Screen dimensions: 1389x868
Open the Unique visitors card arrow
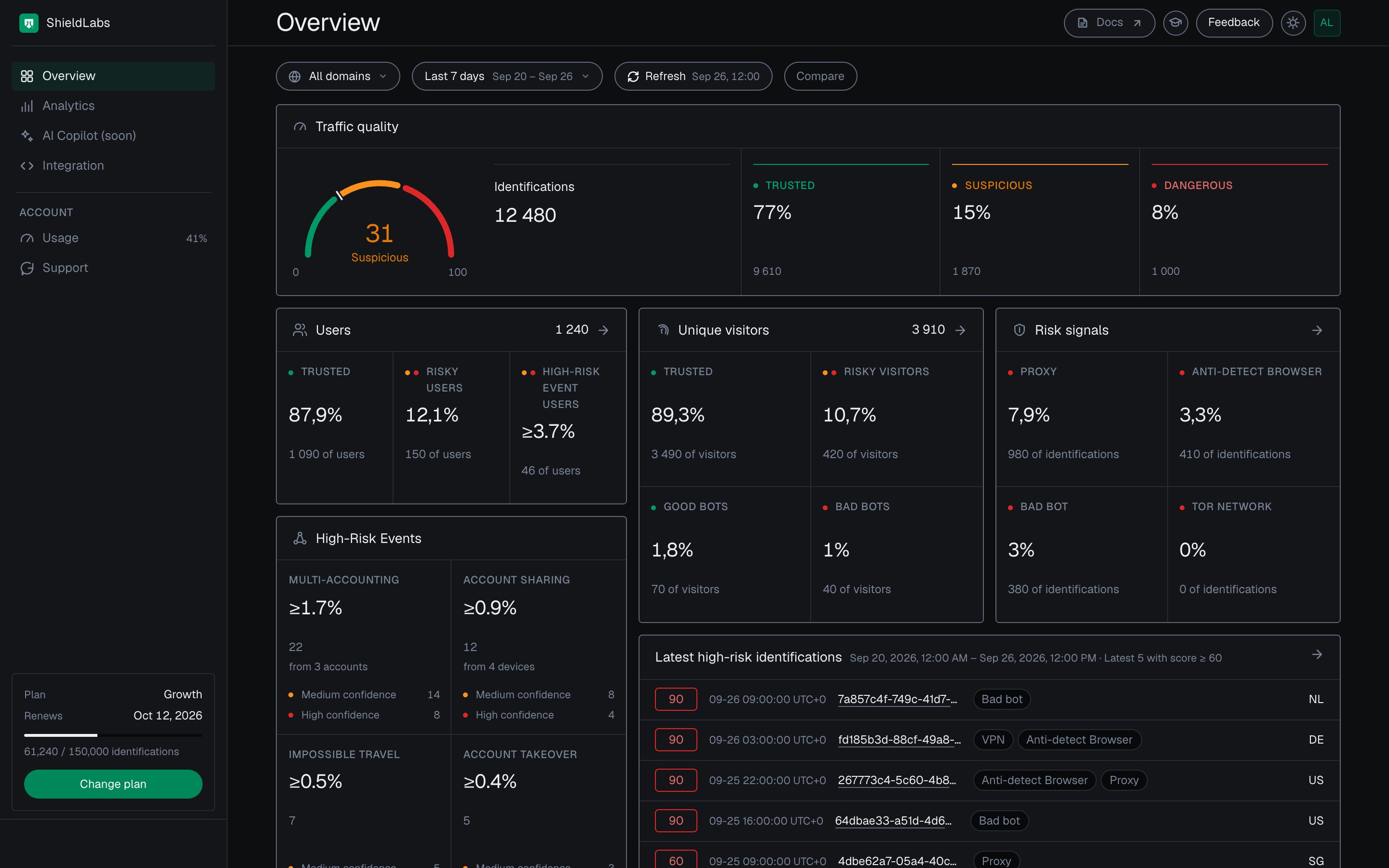pos(960,330)
